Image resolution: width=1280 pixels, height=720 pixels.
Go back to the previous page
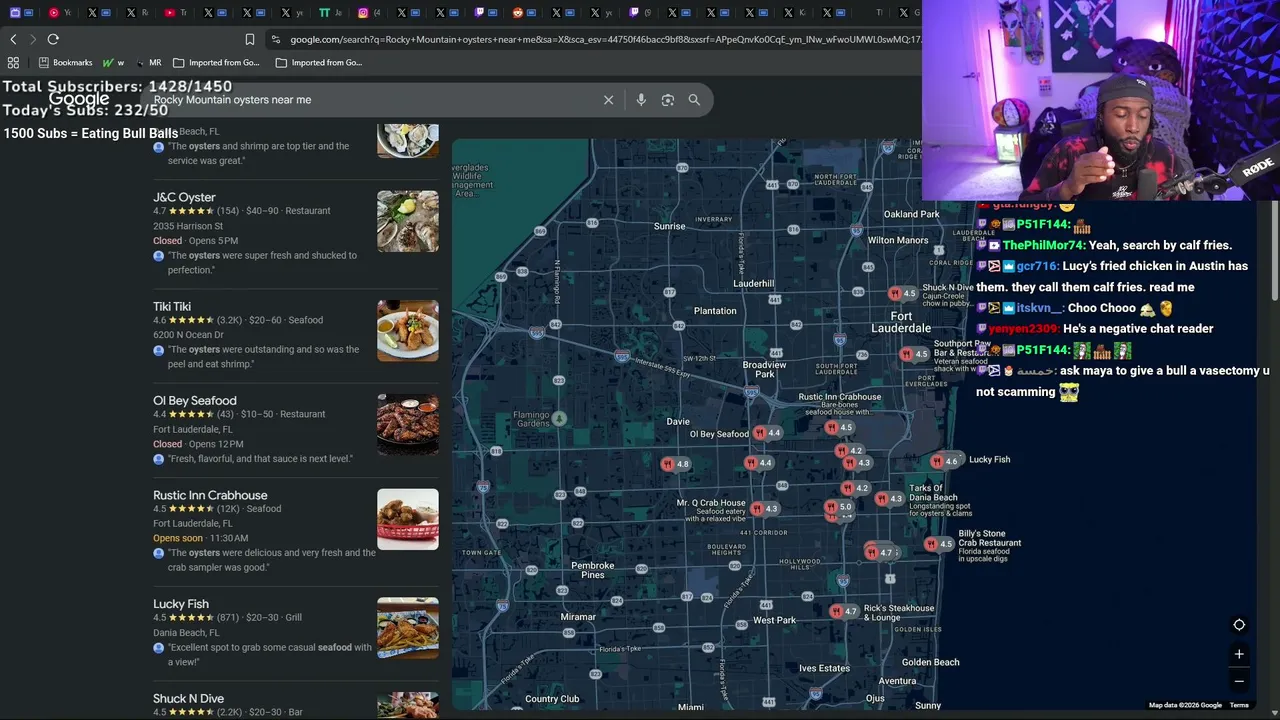(x=13, y=39)
